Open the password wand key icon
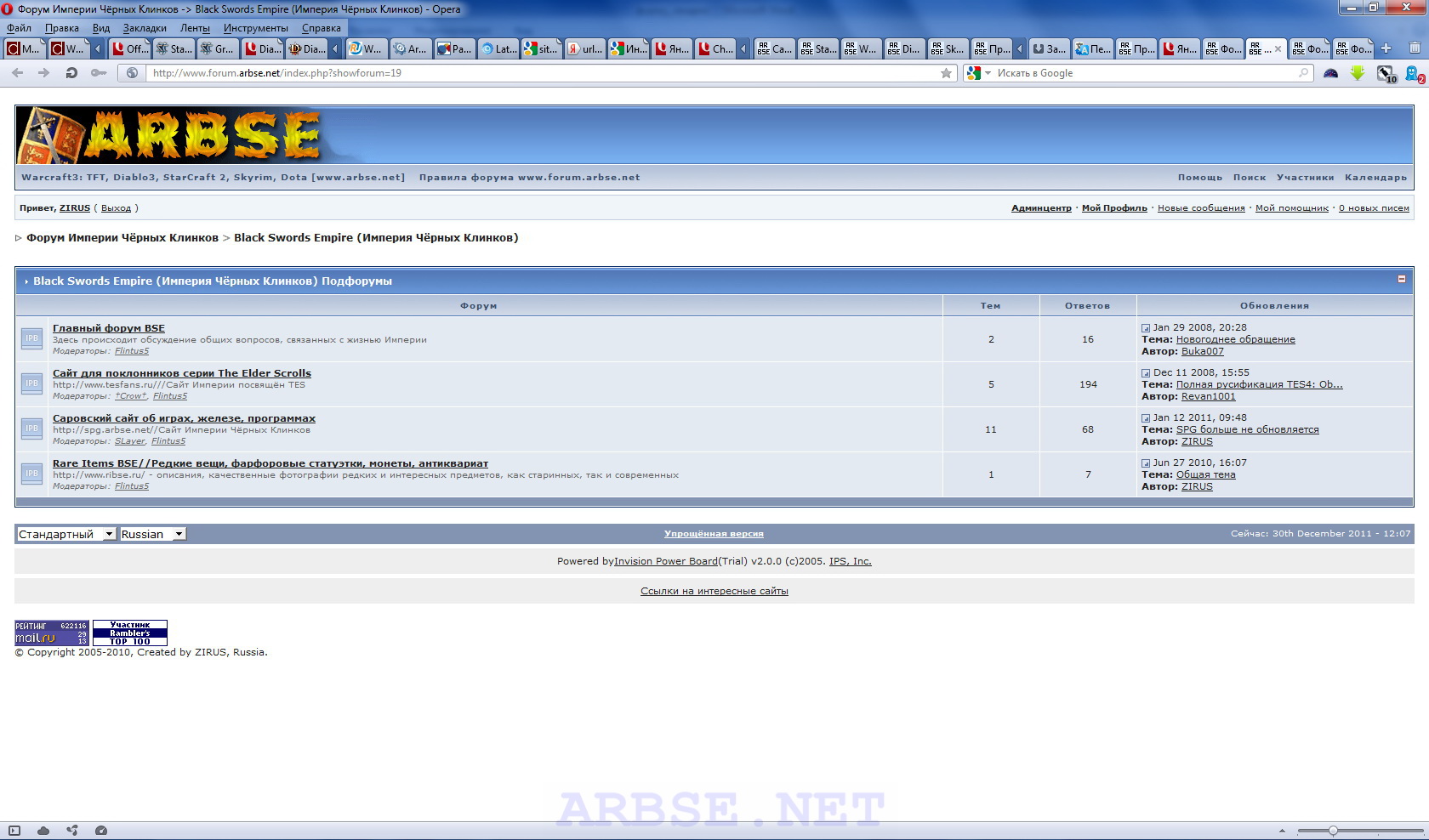 [x=99, y=73]
